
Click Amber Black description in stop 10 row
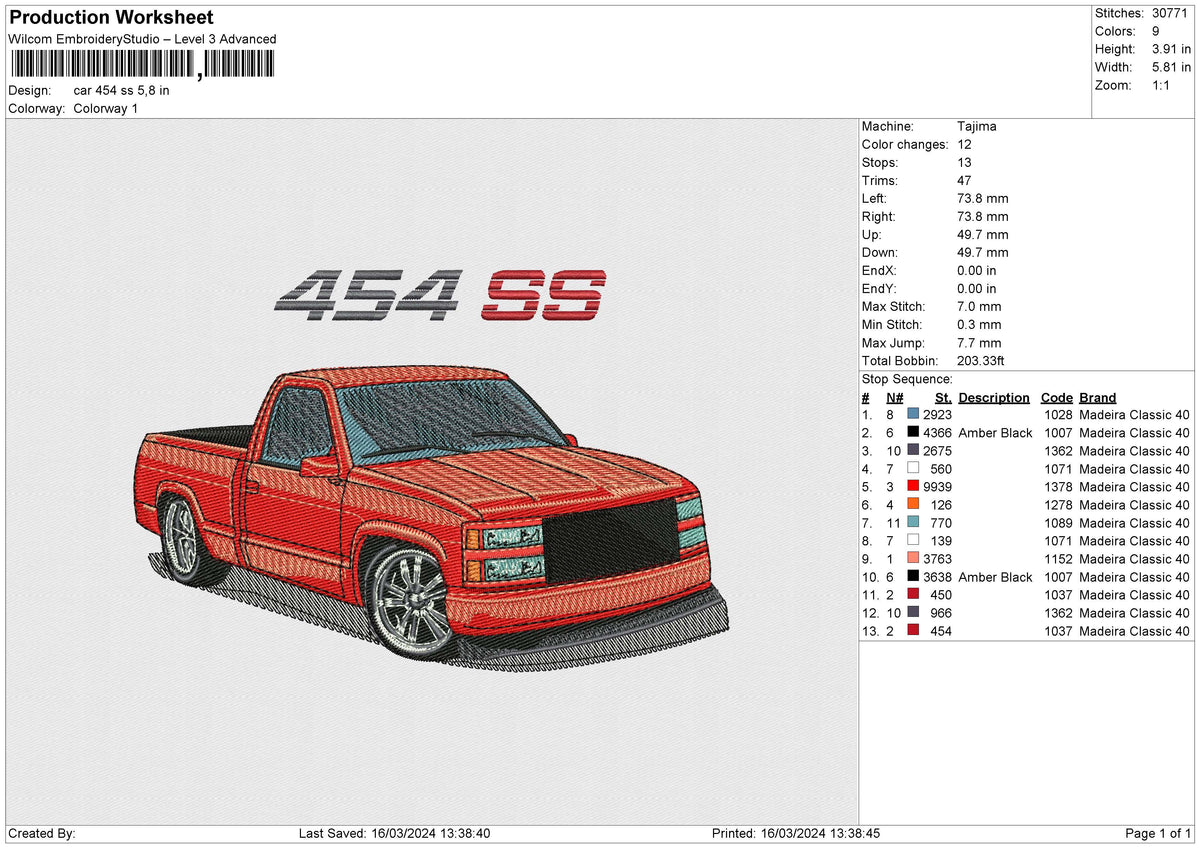click(x=995, y=576)
